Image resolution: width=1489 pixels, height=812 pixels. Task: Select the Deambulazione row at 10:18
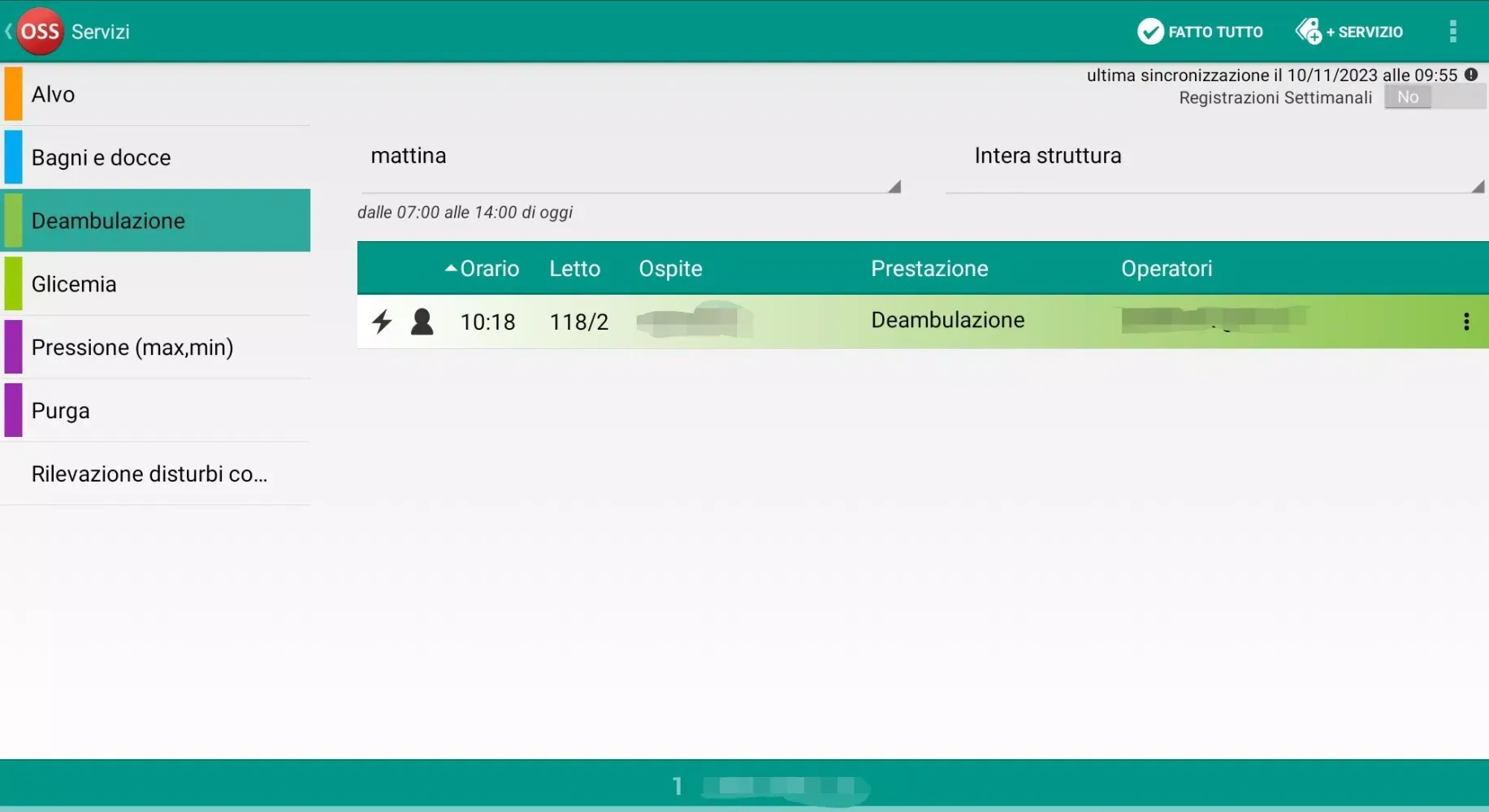(x=946, y=322)
